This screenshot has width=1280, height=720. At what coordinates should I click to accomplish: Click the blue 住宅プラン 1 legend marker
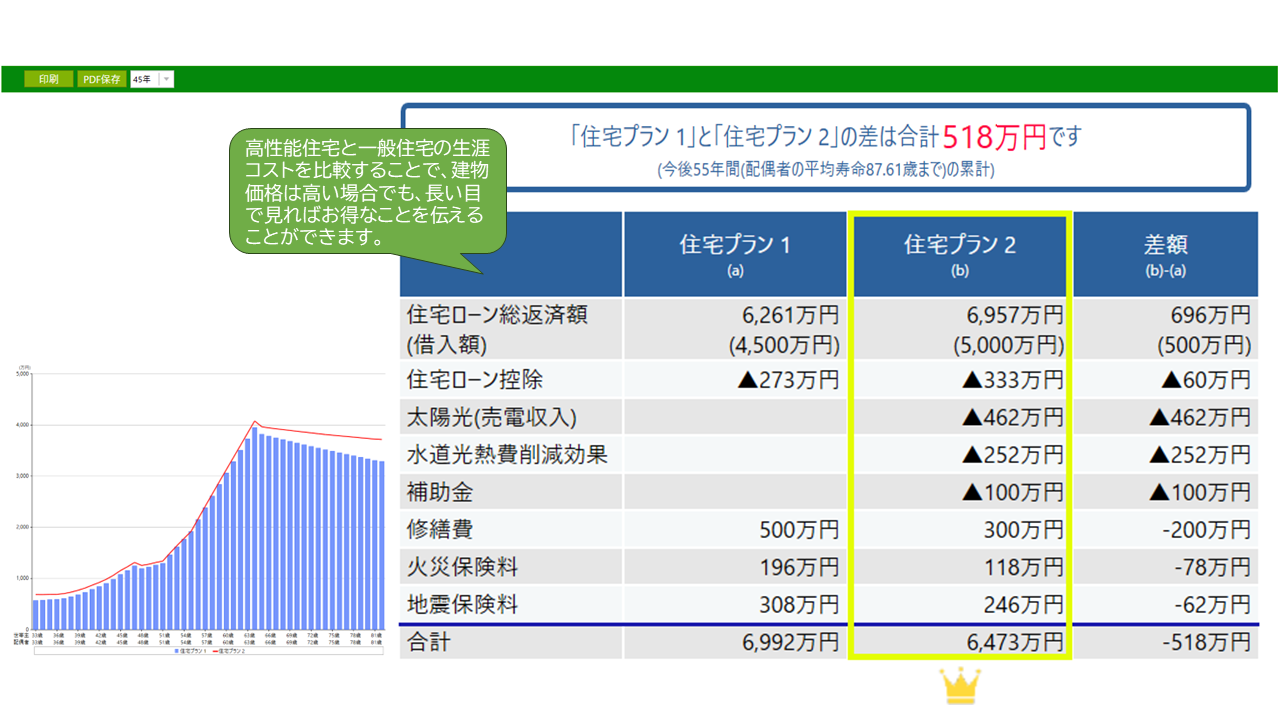coord(178,650)
